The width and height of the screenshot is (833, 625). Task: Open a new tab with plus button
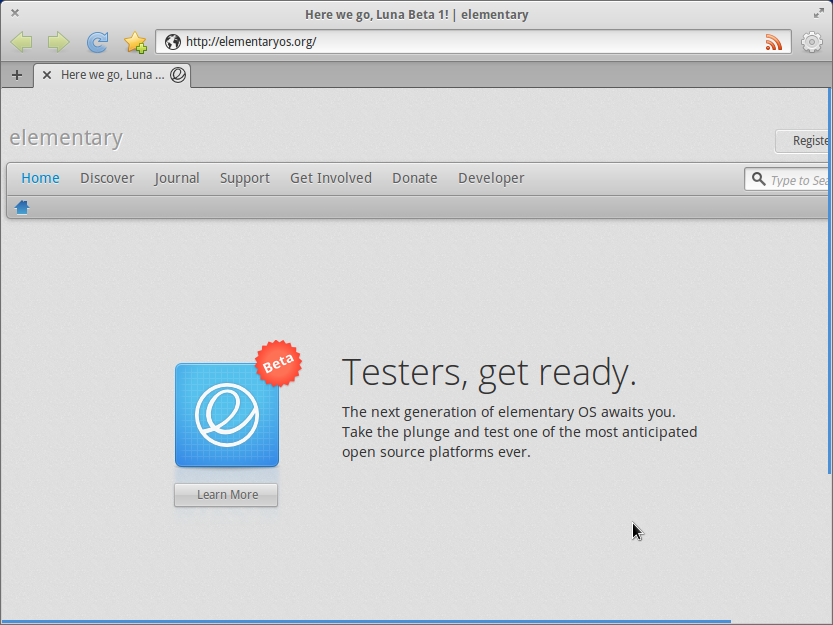pyautogui.click(x=17, y=75)
